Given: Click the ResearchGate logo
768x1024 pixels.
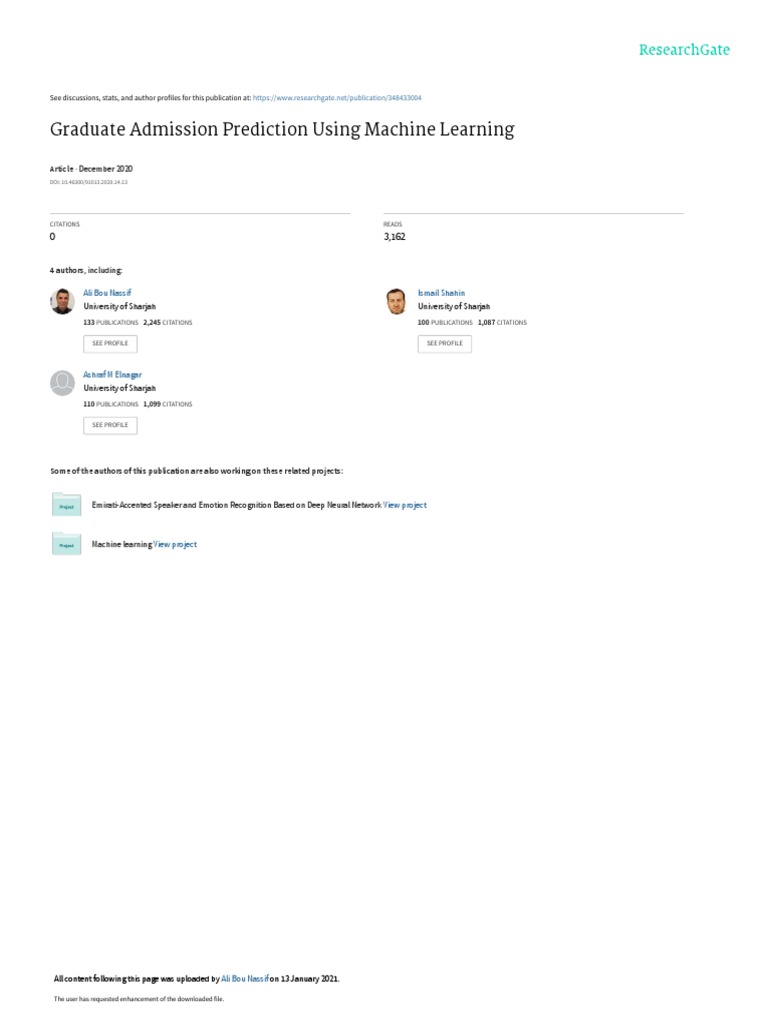Looking at the screenshot, I should [x=684, y=49].
